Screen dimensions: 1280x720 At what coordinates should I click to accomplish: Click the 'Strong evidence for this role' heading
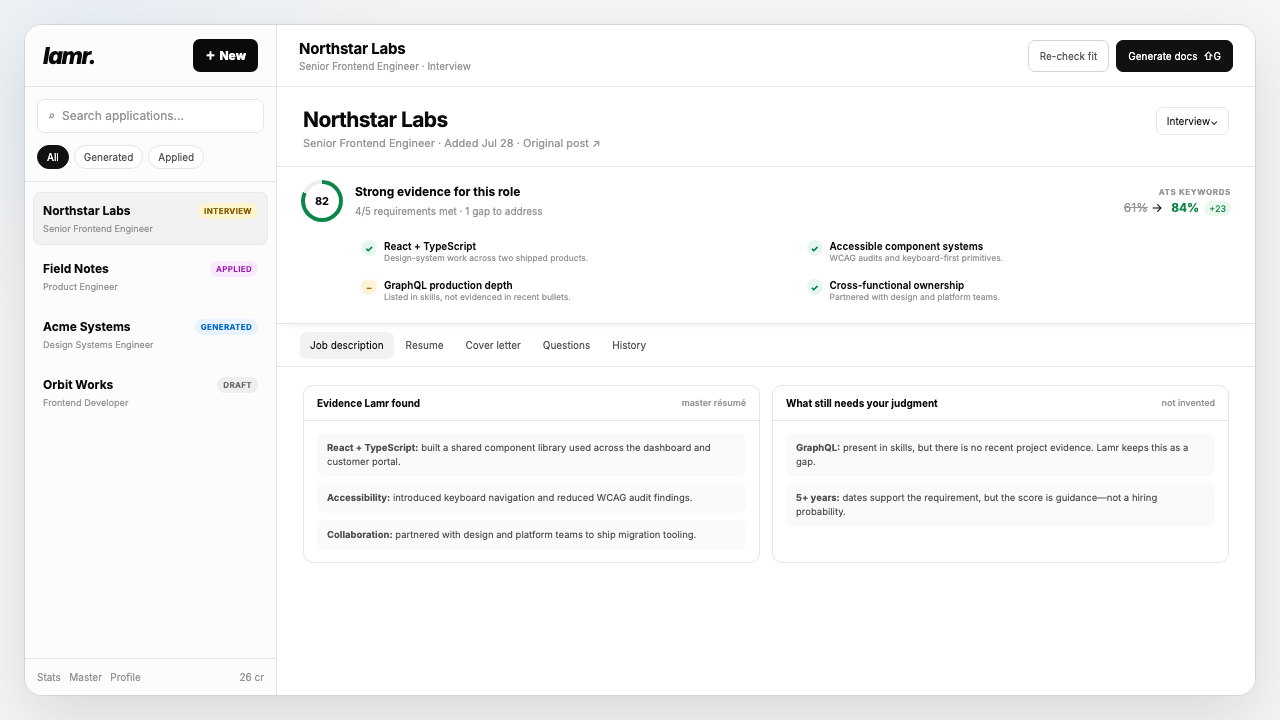click(x=437, y=192)
